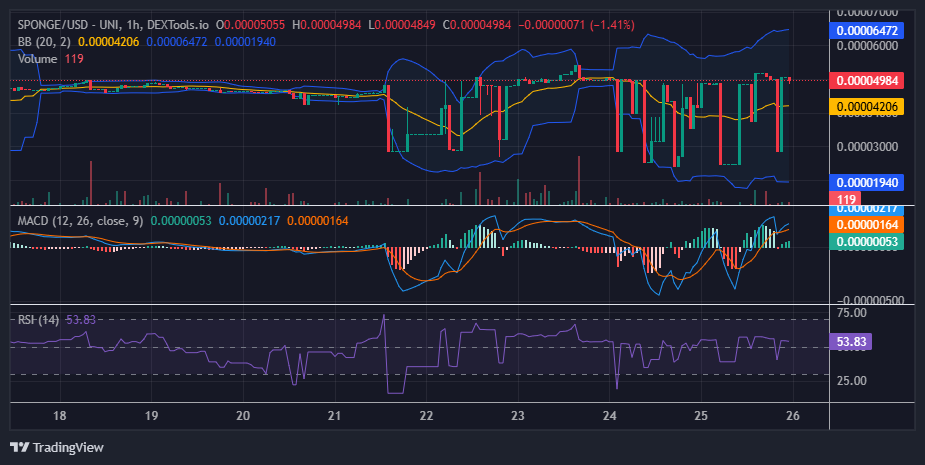Click date 20 on the time axis

[x=243, y=415]
